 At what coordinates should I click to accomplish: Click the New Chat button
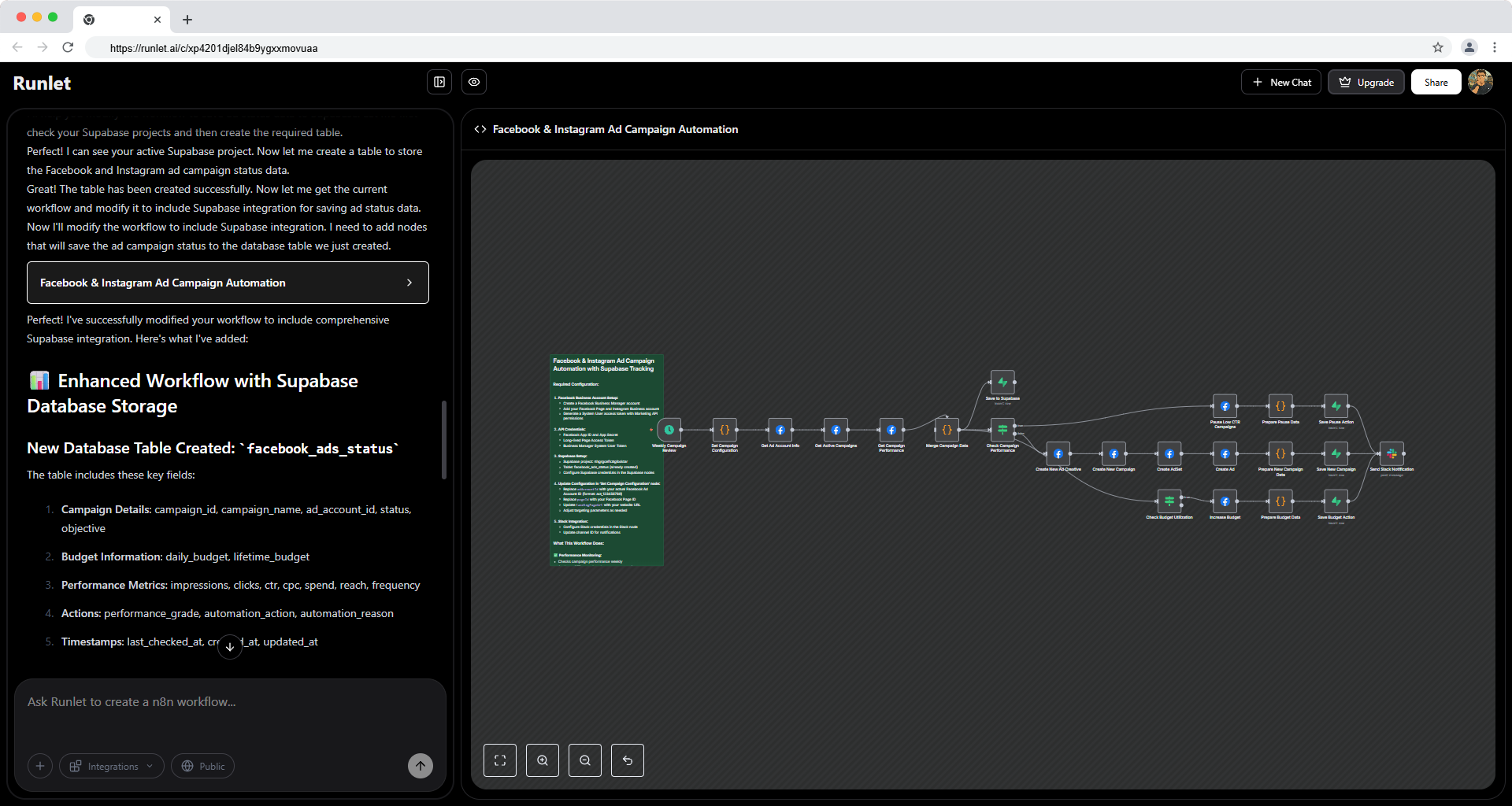(x=1281, y=82)
